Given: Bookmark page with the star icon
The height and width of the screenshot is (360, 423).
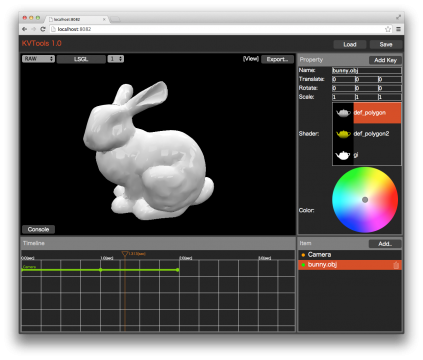Looking at the screenshot, I should (x=388, y=29).
